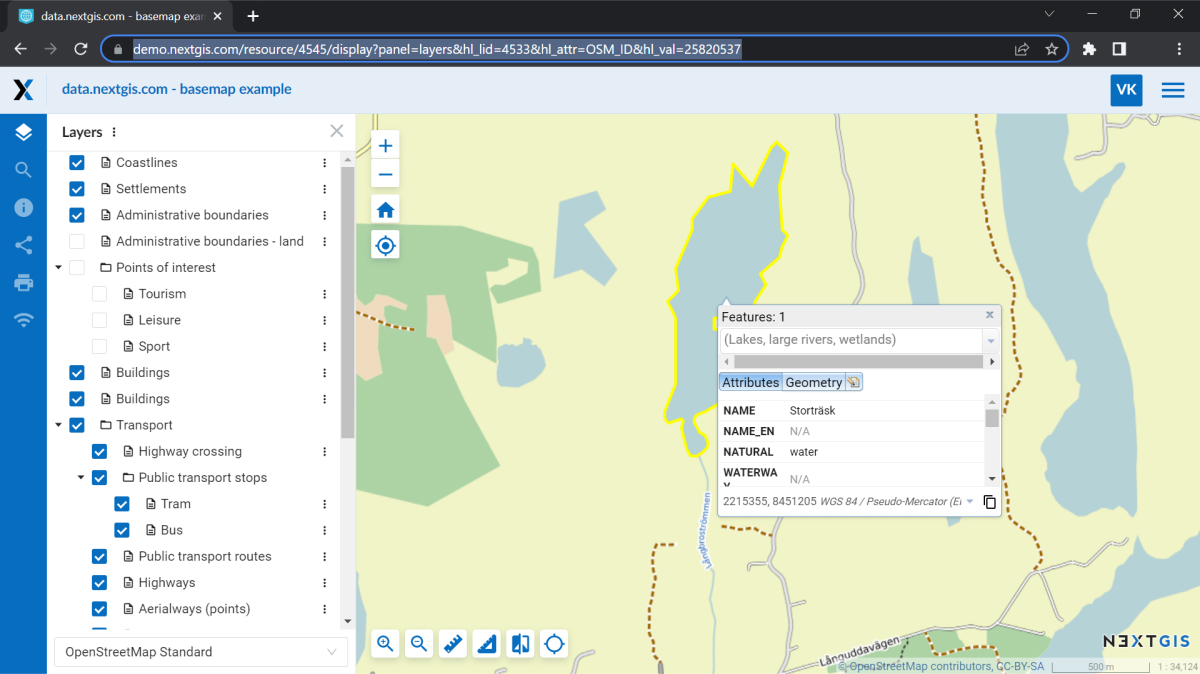The width and height of the screenshot is (1200, 674).
Task: Disable the Bus layer visibility
Action: tap(121, 529)
